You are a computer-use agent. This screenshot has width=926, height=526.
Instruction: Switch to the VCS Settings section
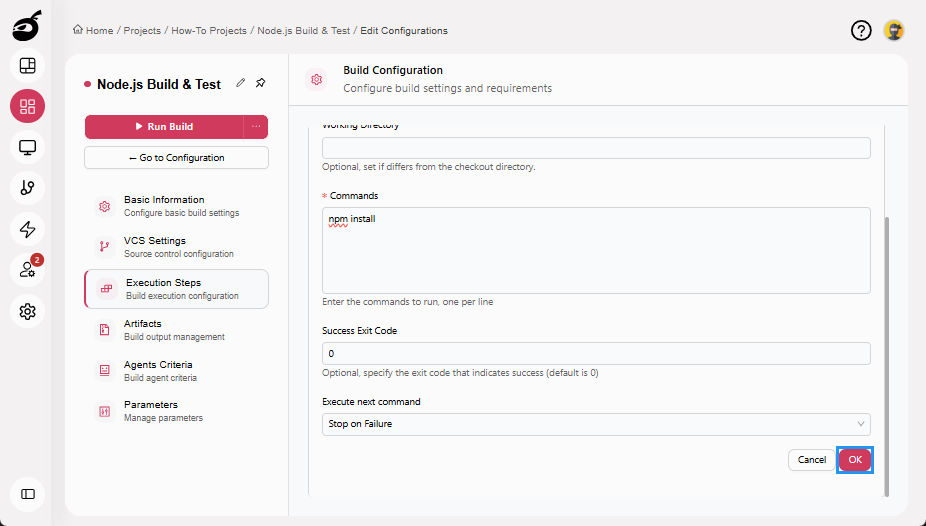(155, 246)
